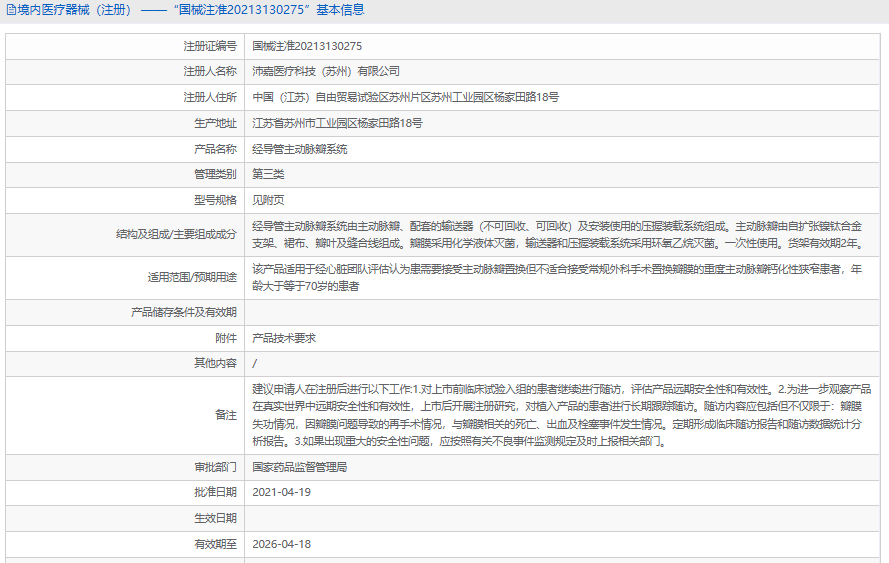The image size is (889, 563).
Task: Click the 其他内容 label
Action: pos(215,363)
